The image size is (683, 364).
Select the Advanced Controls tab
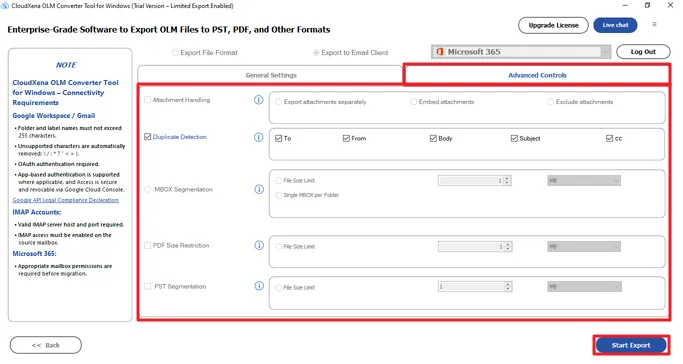[x=537, y=75]
